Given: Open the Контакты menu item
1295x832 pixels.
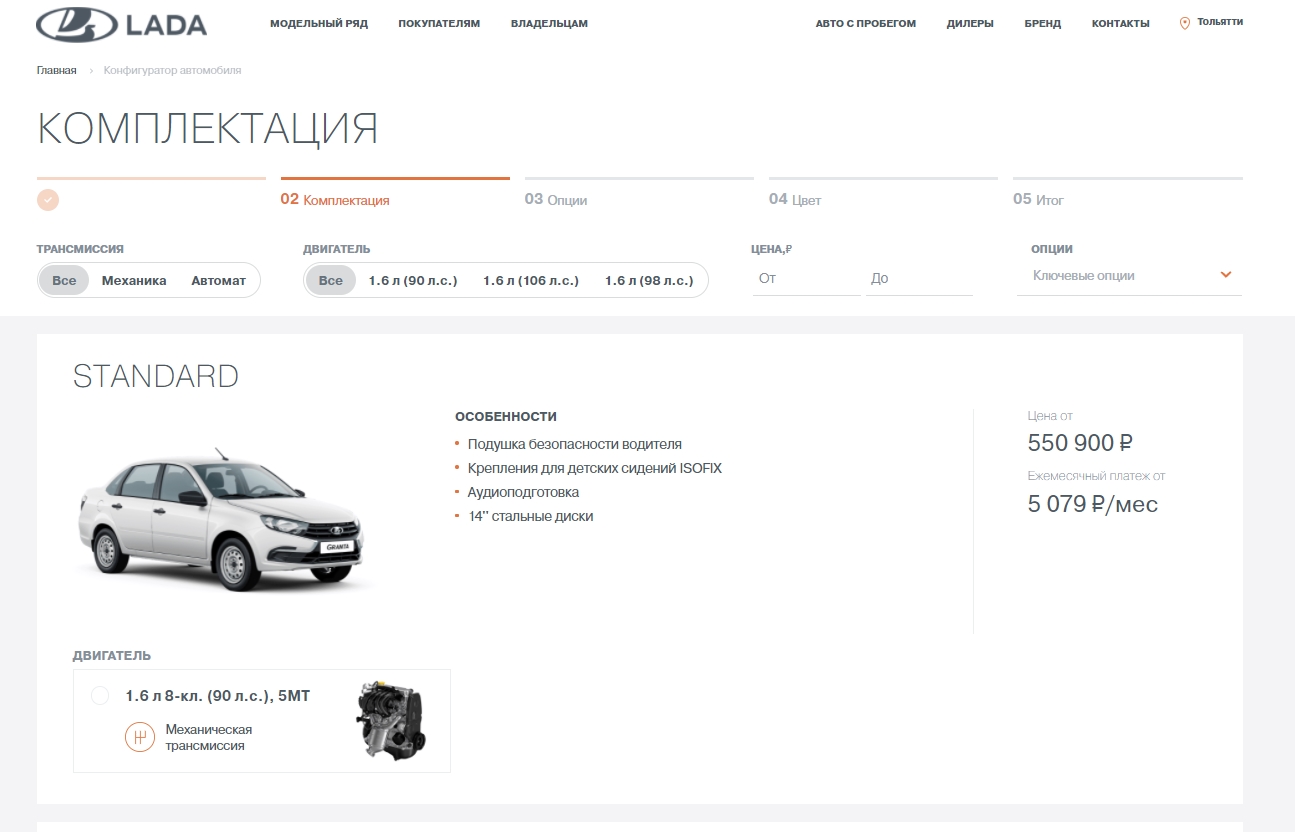Looking at the screenshot, I should click(1121, 23).
